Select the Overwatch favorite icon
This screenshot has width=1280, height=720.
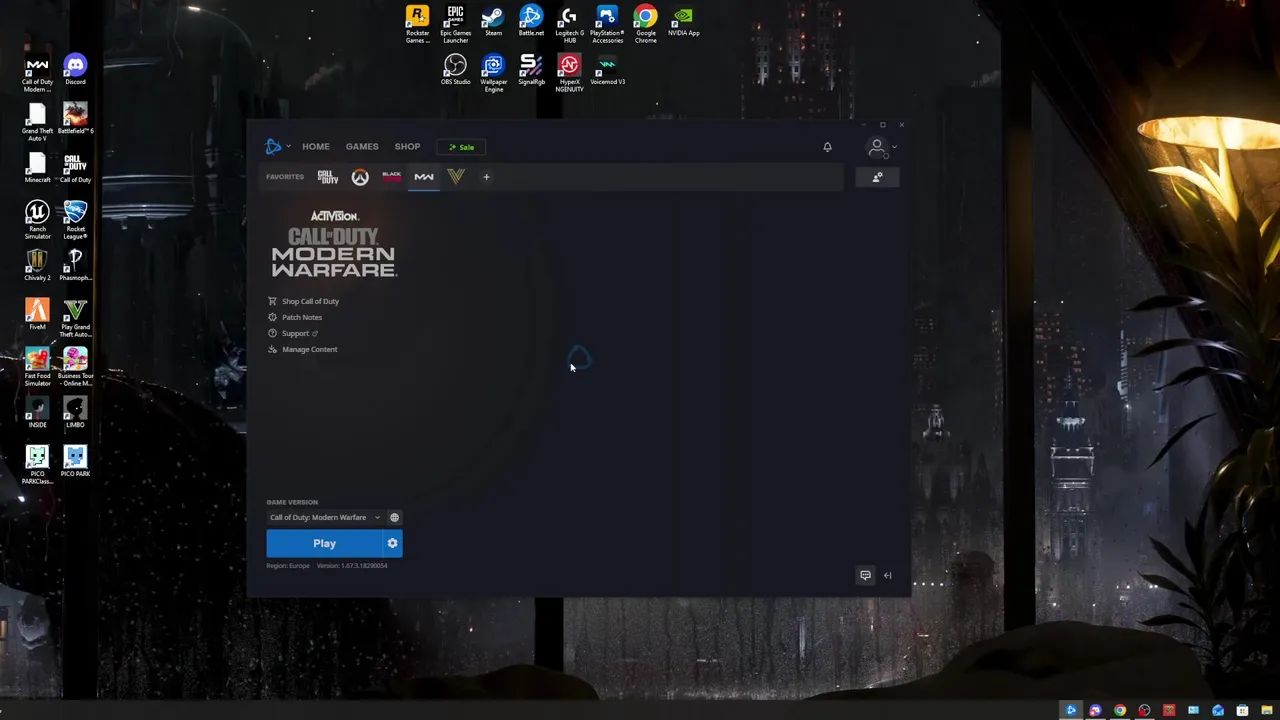click(x=360, y=177)
